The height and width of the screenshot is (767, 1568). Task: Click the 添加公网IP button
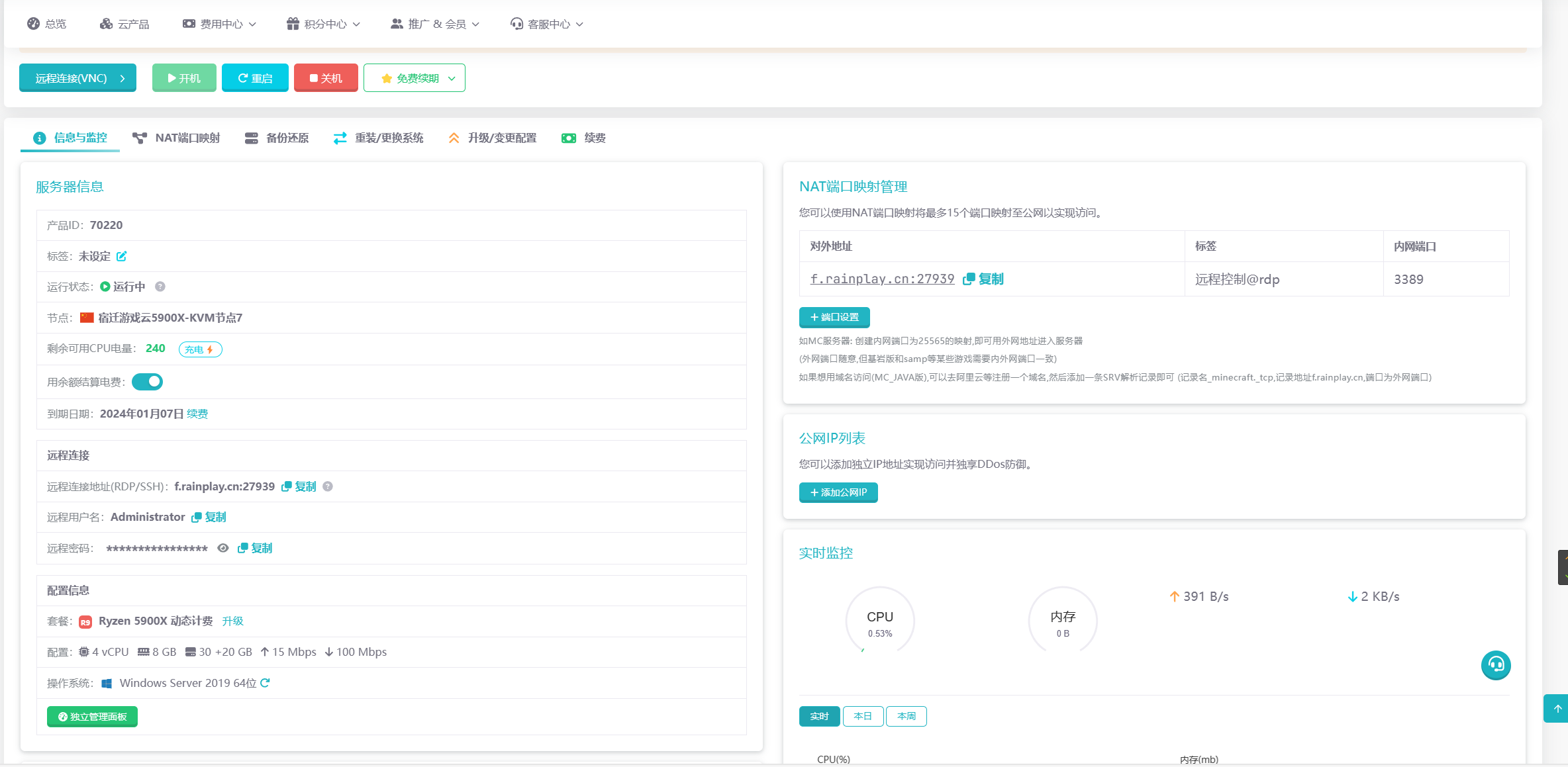tap(838, 492)
